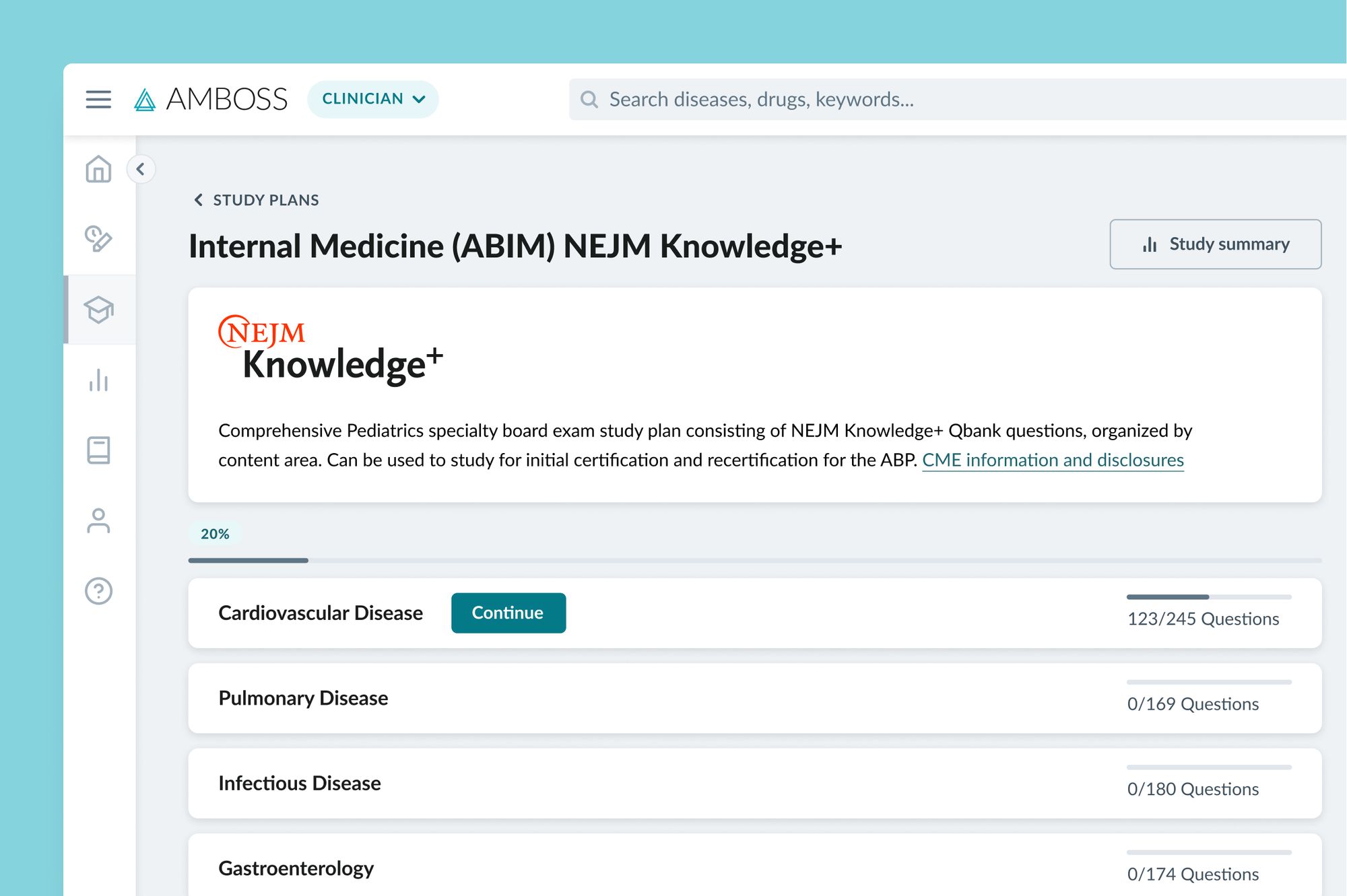Open the Study summary panel
The image size is (1347, 896).
(x=1215, y=244)
